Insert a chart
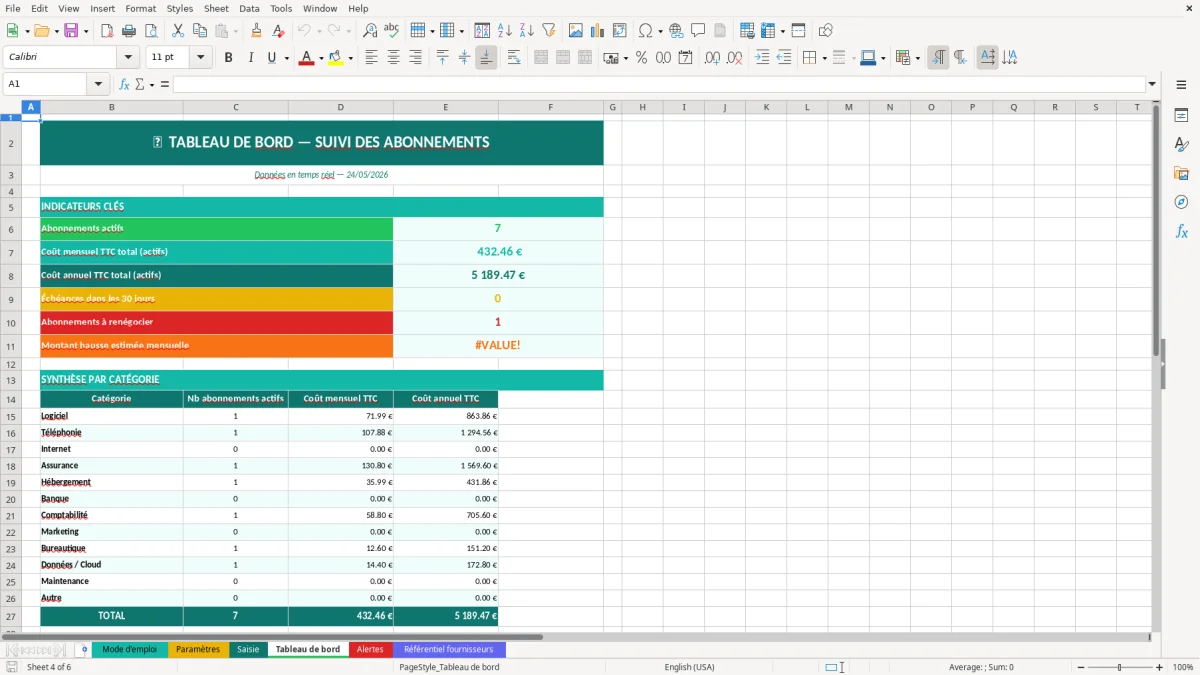 point(597,31)
